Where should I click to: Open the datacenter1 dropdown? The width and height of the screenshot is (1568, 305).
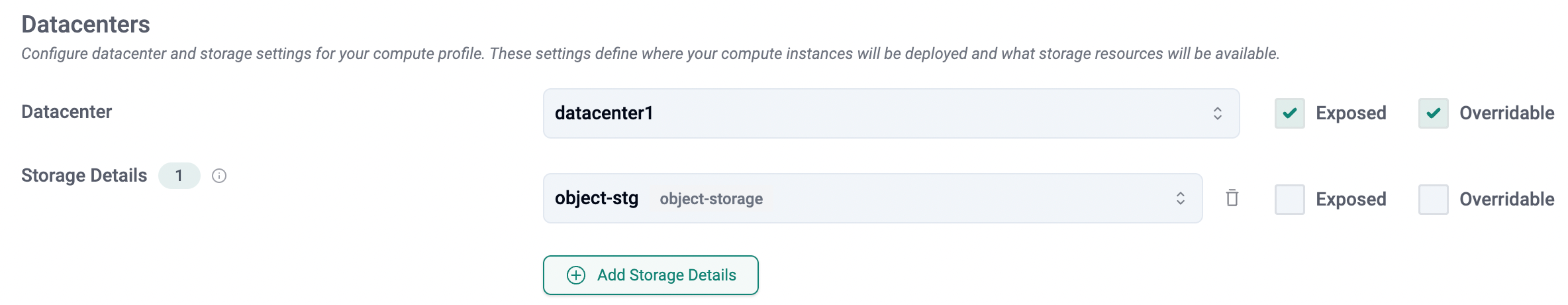click(x=861, y=113)
